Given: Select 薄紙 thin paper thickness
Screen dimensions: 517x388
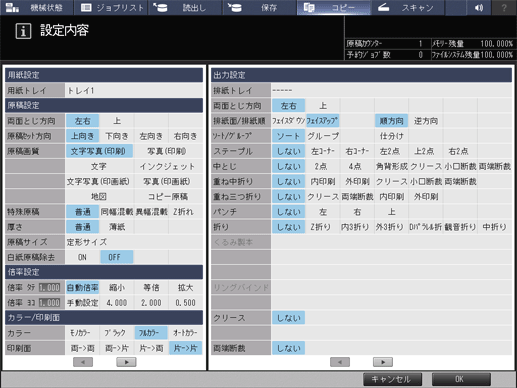Looking at the screenshot, I should (x=117, y=227).
